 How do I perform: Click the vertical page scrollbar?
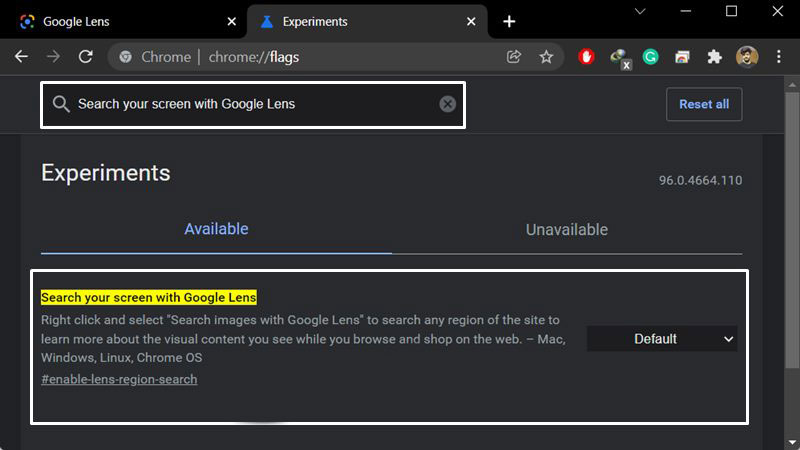click(792, 230)
